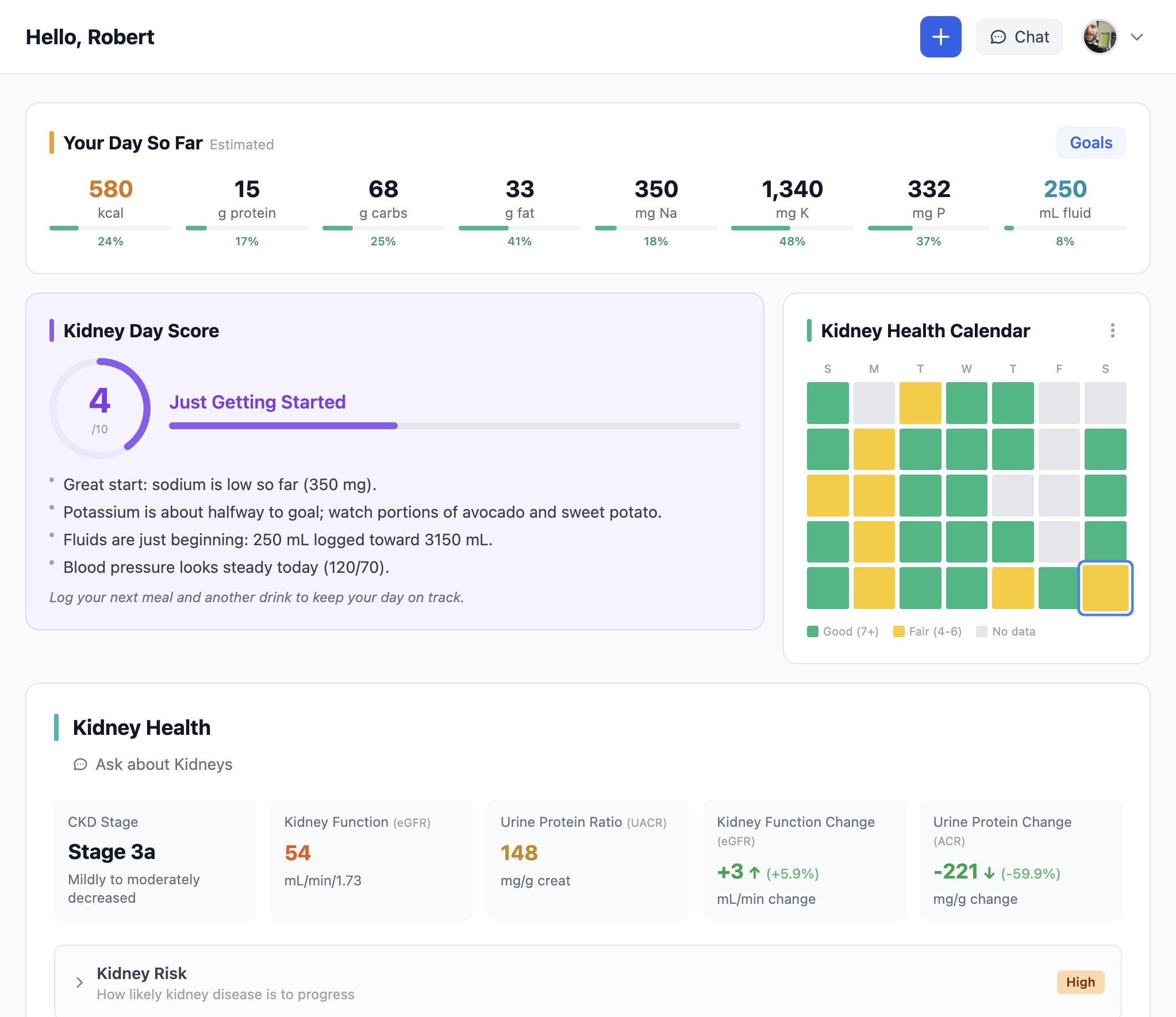Click the Kidney Day Score circular gauge
Viewport: 1176px width, 1017px height.
[x=100, y=409]
